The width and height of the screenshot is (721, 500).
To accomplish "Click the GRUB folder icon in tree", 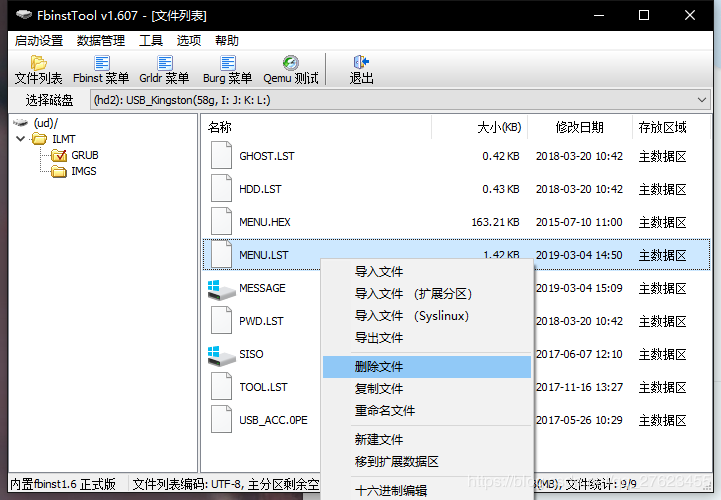I will tap(59, 155).
